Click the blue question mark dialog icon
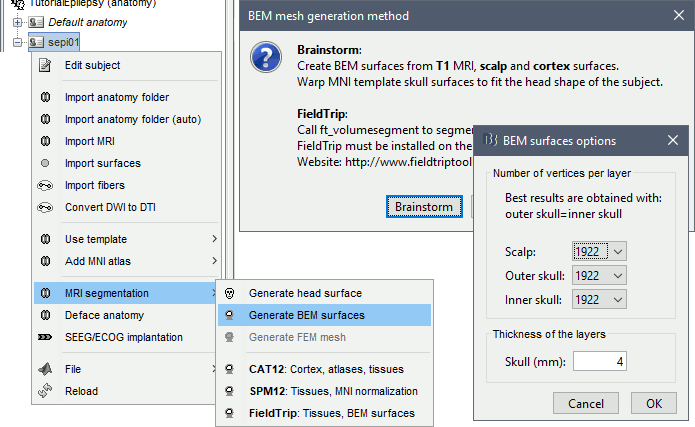 (x=265, y=59)
